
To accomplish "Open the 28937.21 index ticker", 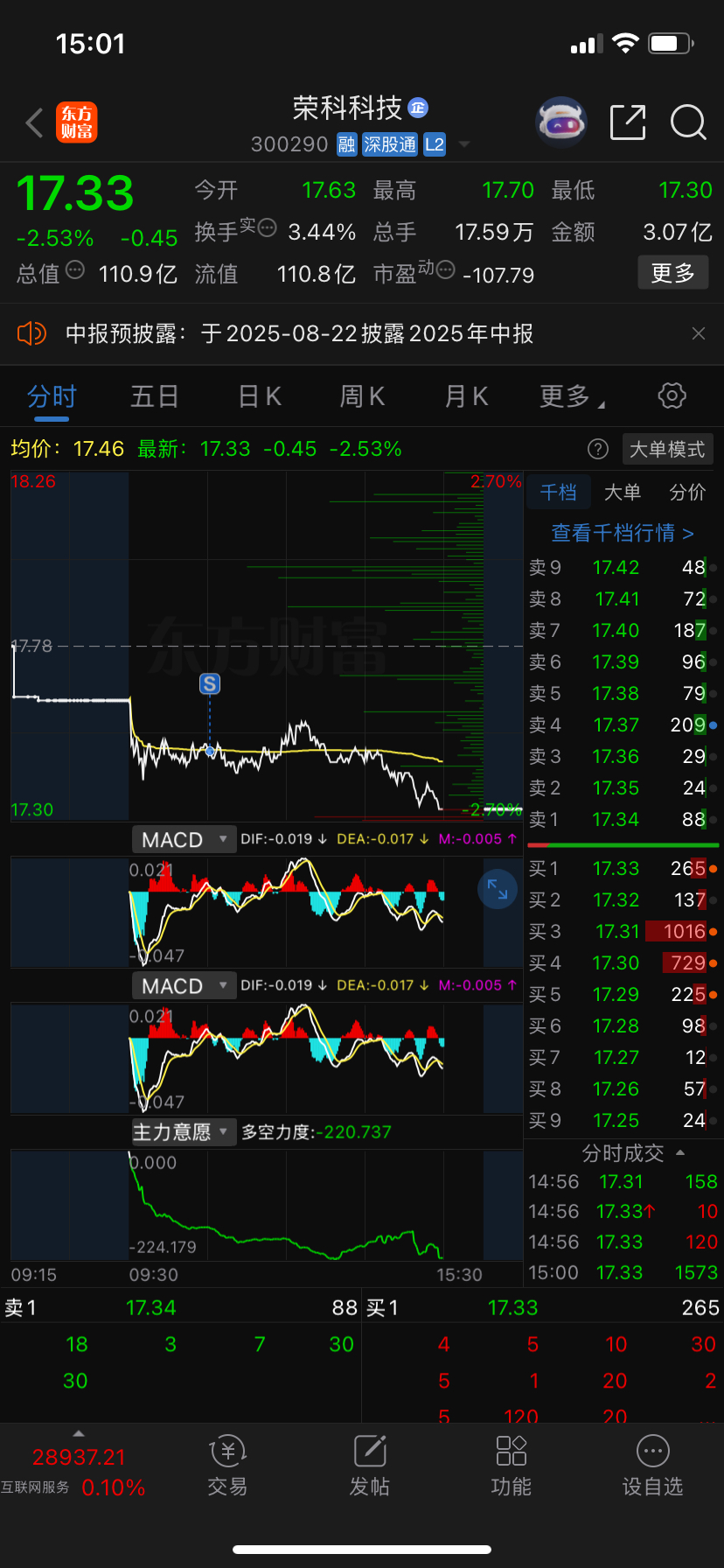I will 79,1457.
